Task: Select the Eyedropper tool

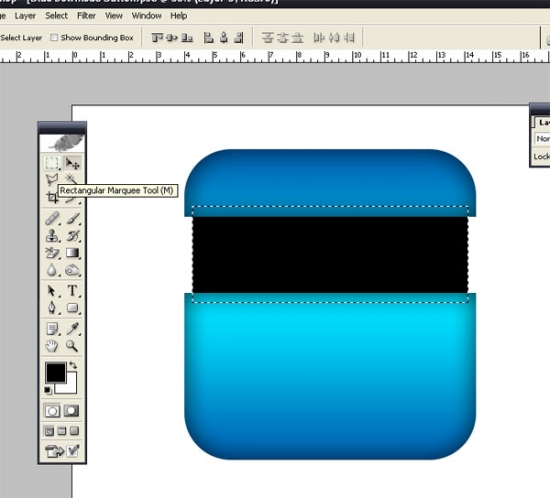Action: (x=73, y=329)
